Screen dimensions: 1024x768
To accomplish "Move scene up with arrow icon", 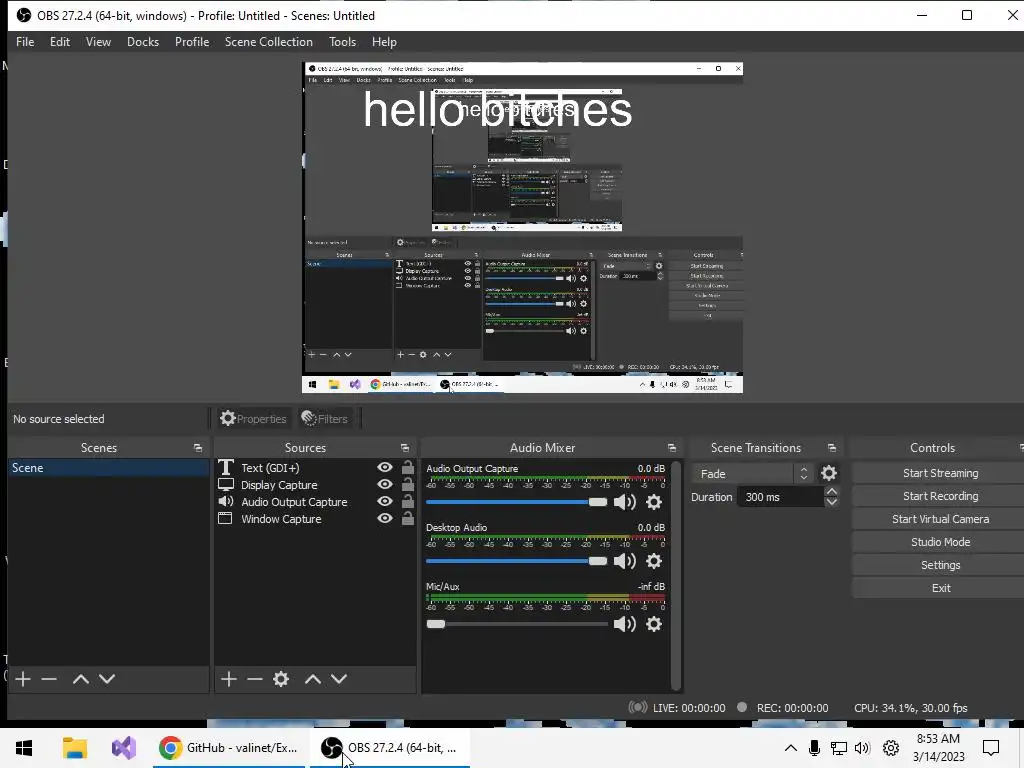I will click(80, 679).
